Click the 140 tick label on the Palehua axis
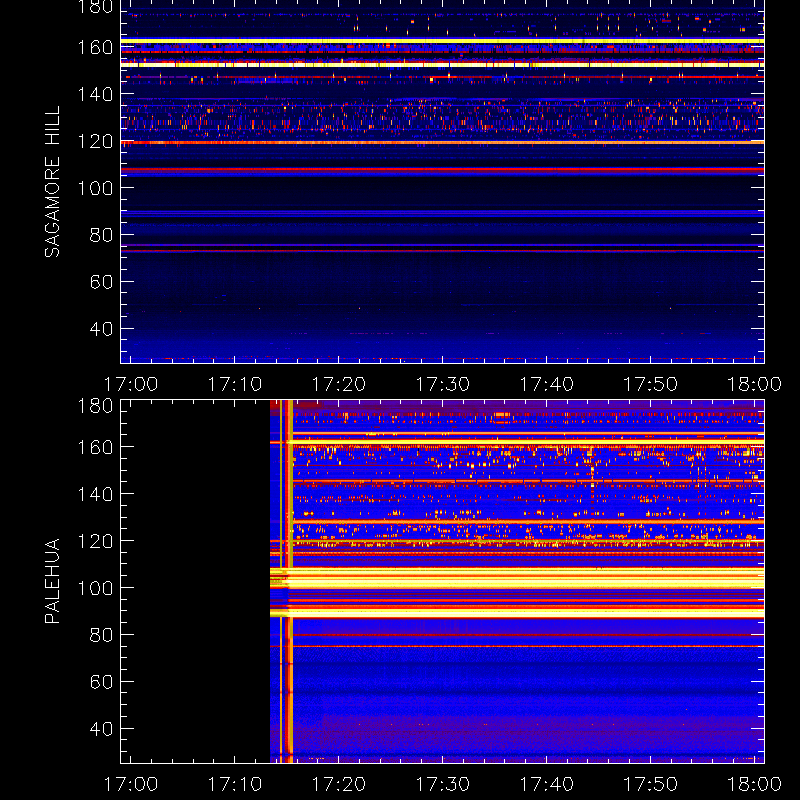 [x=95, y=494]
